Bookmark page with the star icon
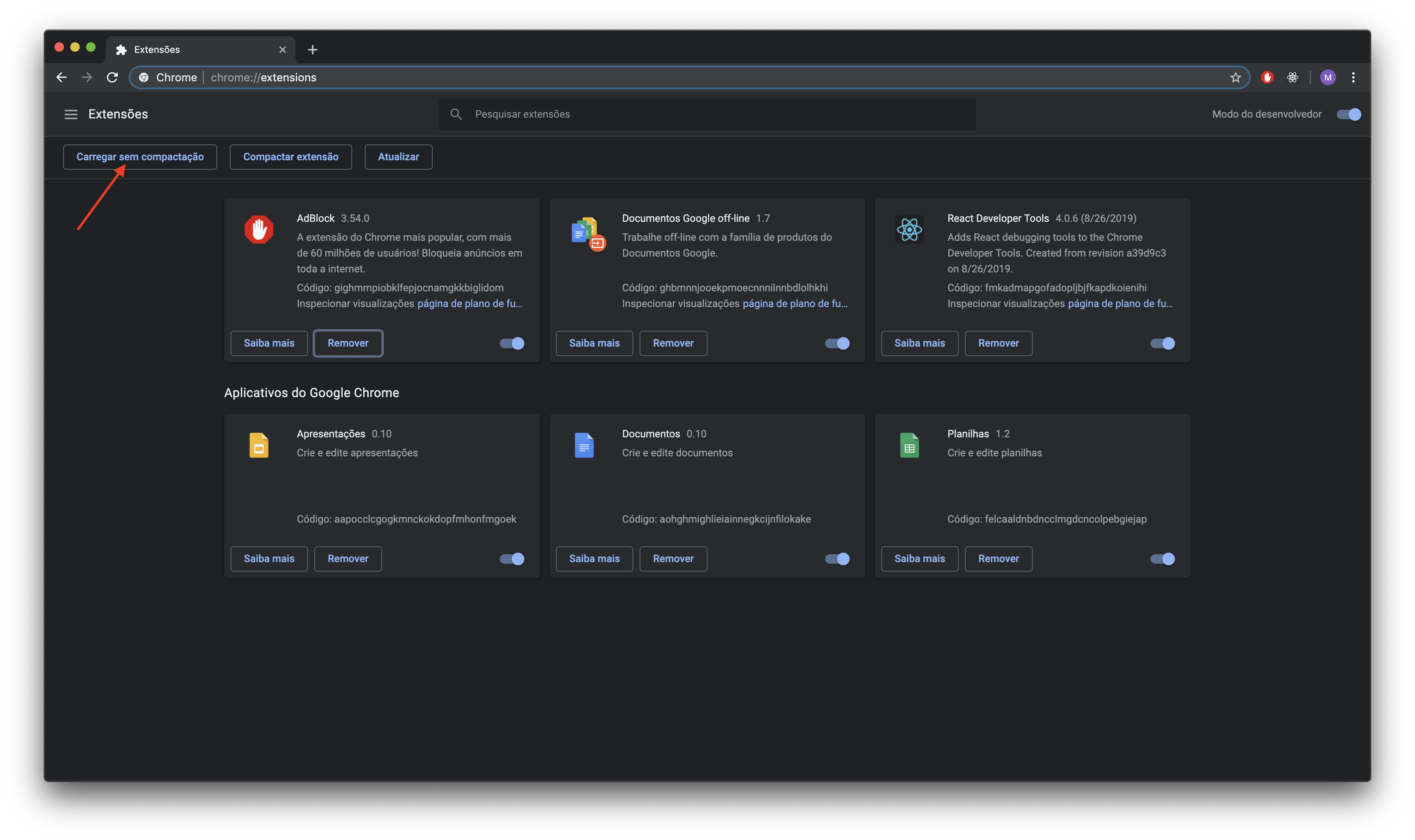 pyautogui.click(x=1235, y=77)
